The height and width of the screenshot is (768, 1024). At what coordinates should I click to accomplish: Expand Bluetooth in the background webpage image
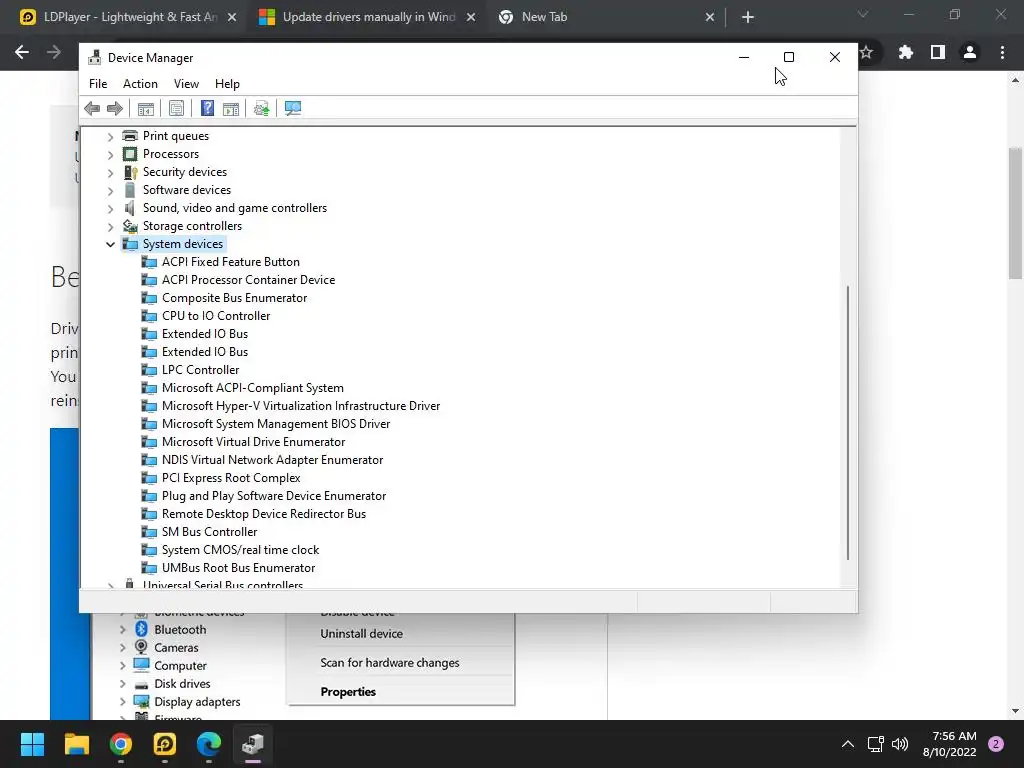(x=123, y=630)
